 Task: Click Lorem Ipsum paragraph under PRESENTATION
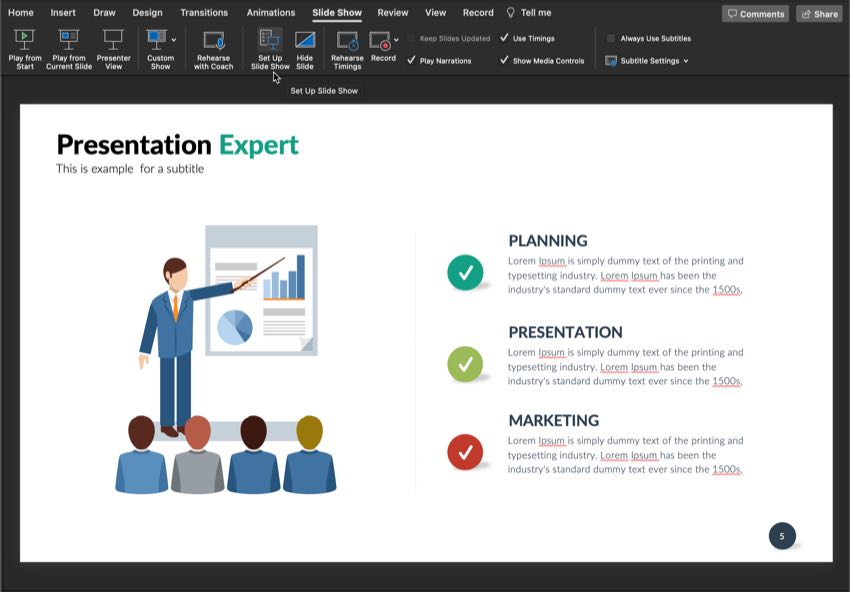[x=626, y=367]
